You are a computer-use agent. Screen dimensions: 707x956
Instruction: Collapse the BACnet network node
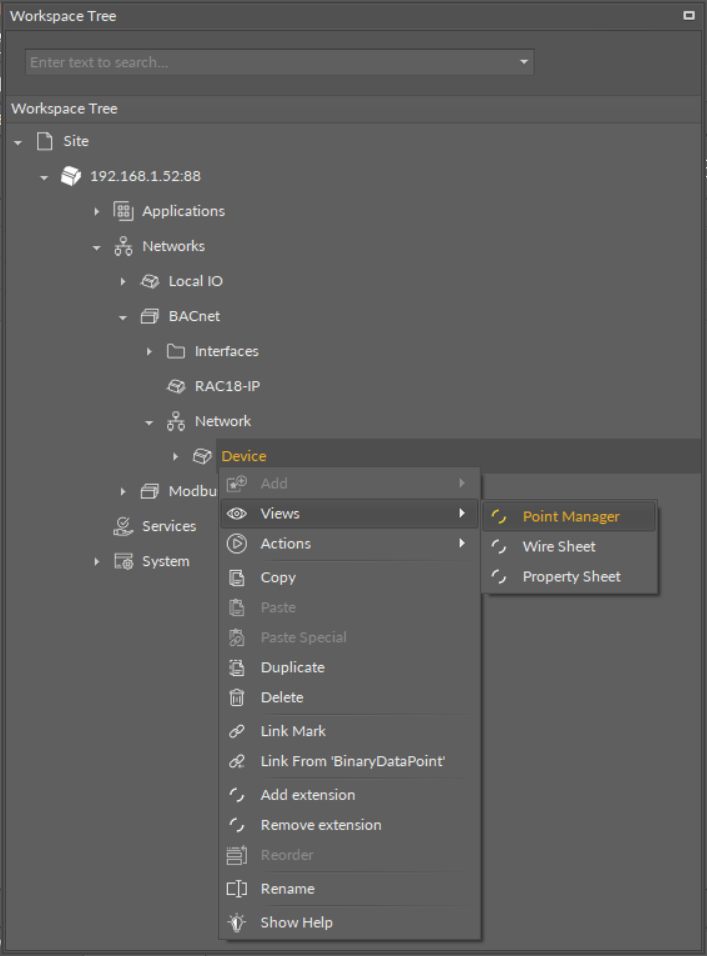click(123, 317)
